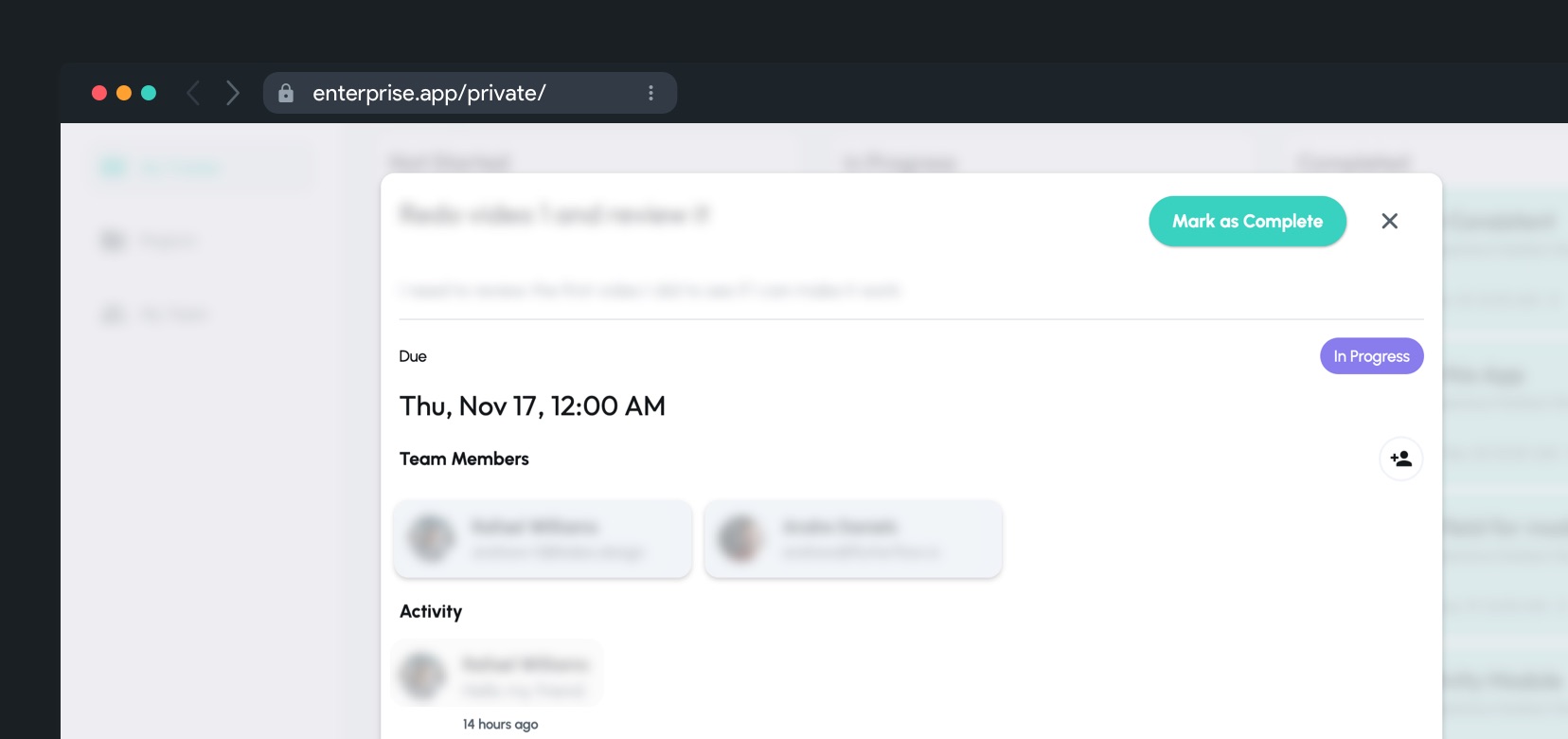Click the avatar beside the activity comment
1568x739 pixels.
pyautogui.click(x=422, y=676)
